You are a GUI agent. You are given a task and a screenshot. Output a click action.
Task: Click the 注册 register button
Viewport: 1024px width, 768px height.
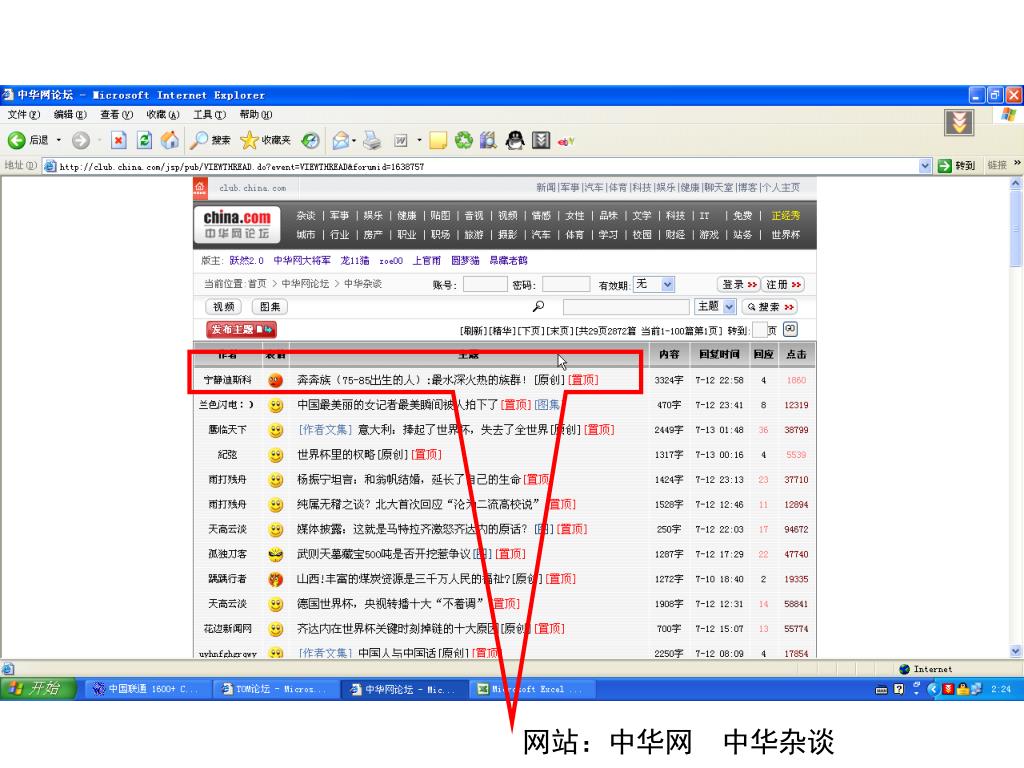(x=783, y=285)
